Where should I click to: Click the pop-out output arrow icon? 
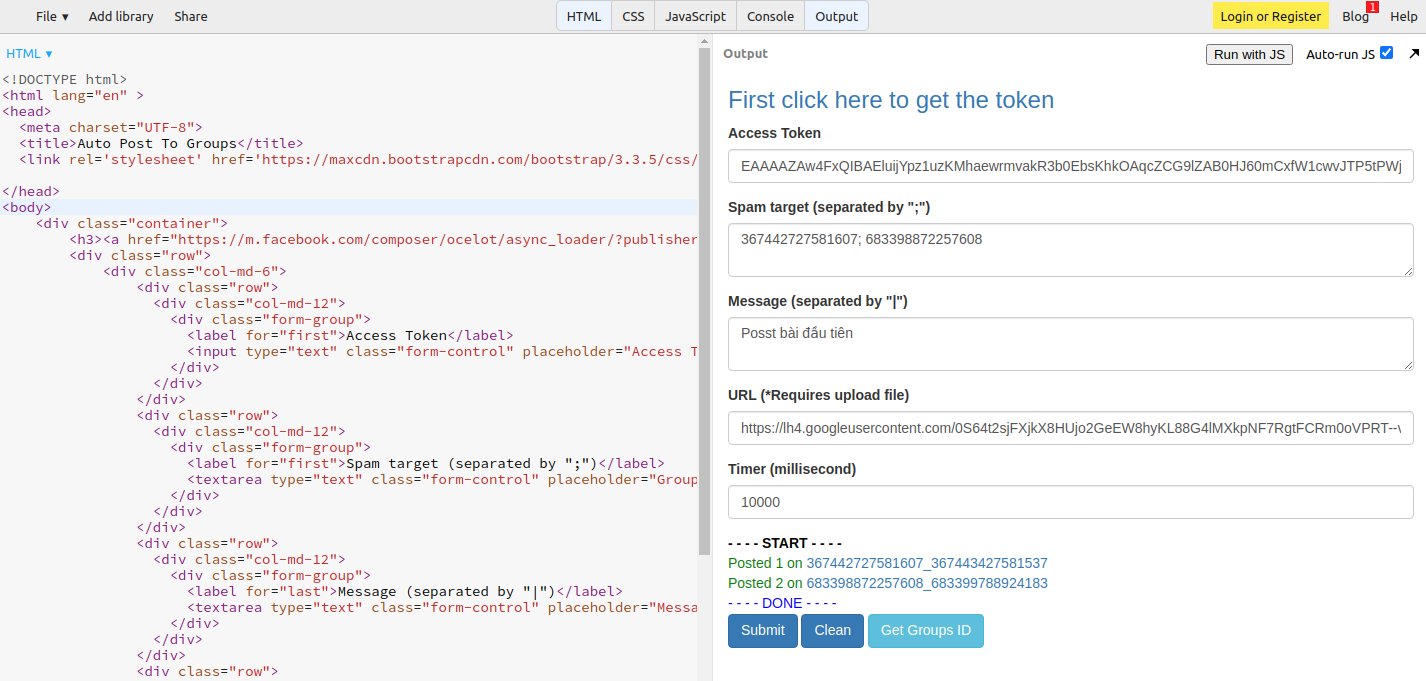pos(1414,54)
